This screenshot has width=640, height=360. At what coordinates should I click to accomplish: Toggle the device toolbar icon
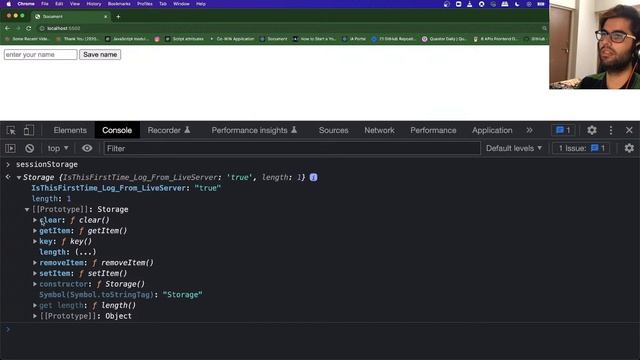pyautogui.click(x=28, y=131)
